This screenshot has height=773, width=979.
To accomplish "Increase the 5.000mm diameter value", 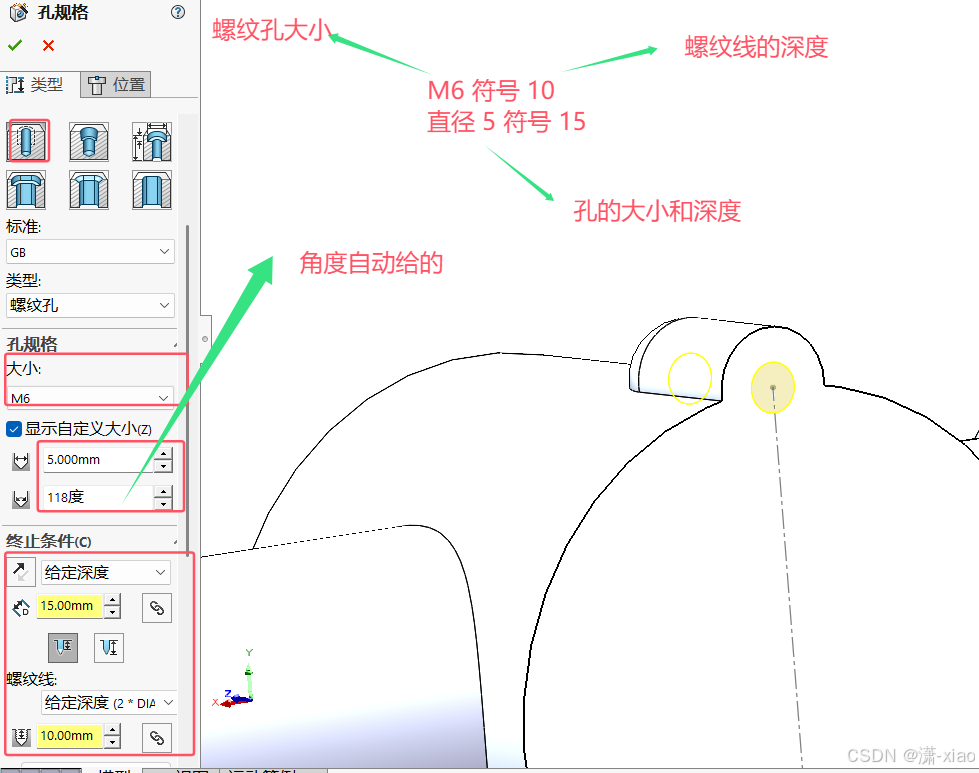I will point(163,454).
